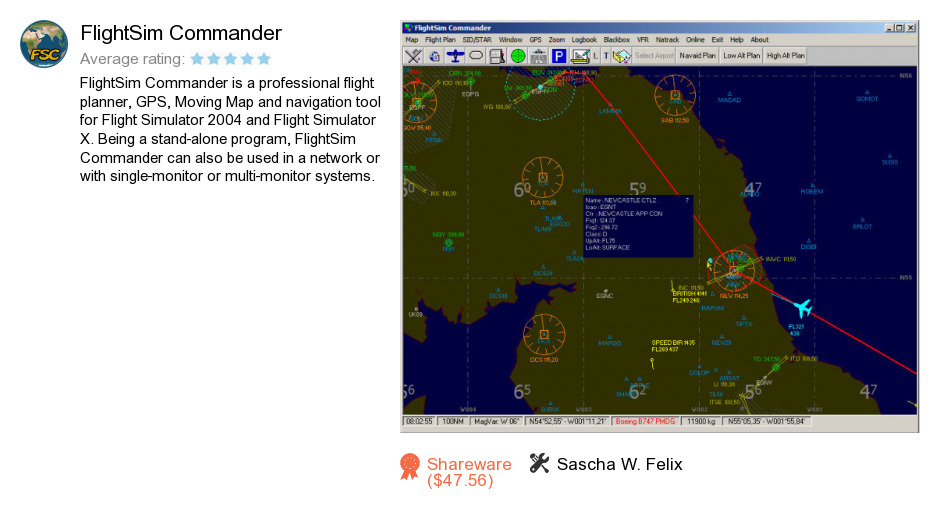Click the five-star average rating
940x516 pixels.
pos(231,59)
